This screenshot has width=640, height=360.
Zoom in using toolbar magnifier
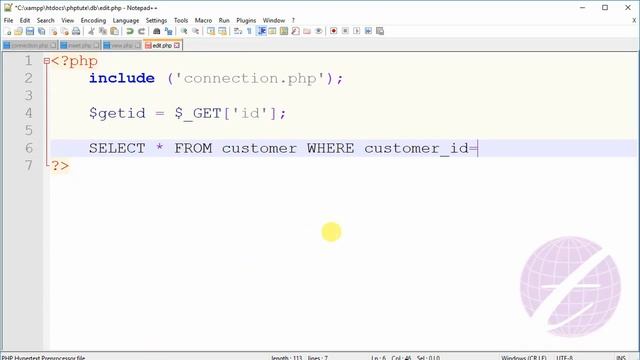point(184,31)
